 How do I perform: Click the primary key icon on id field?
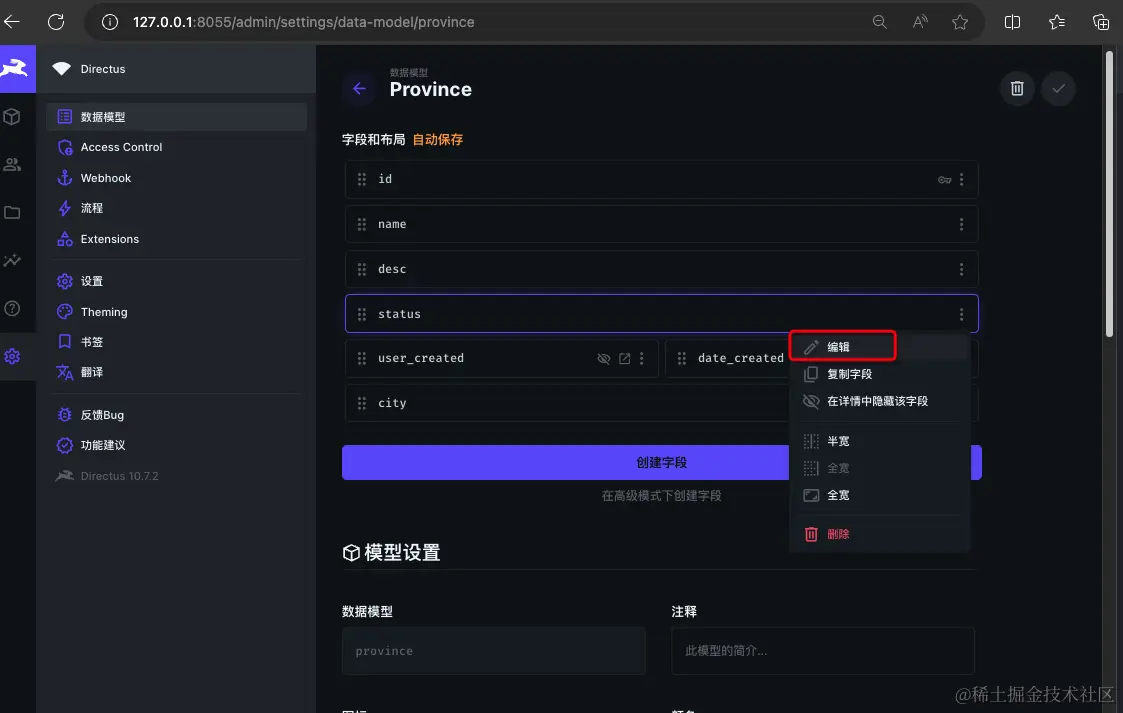[945, 180]
